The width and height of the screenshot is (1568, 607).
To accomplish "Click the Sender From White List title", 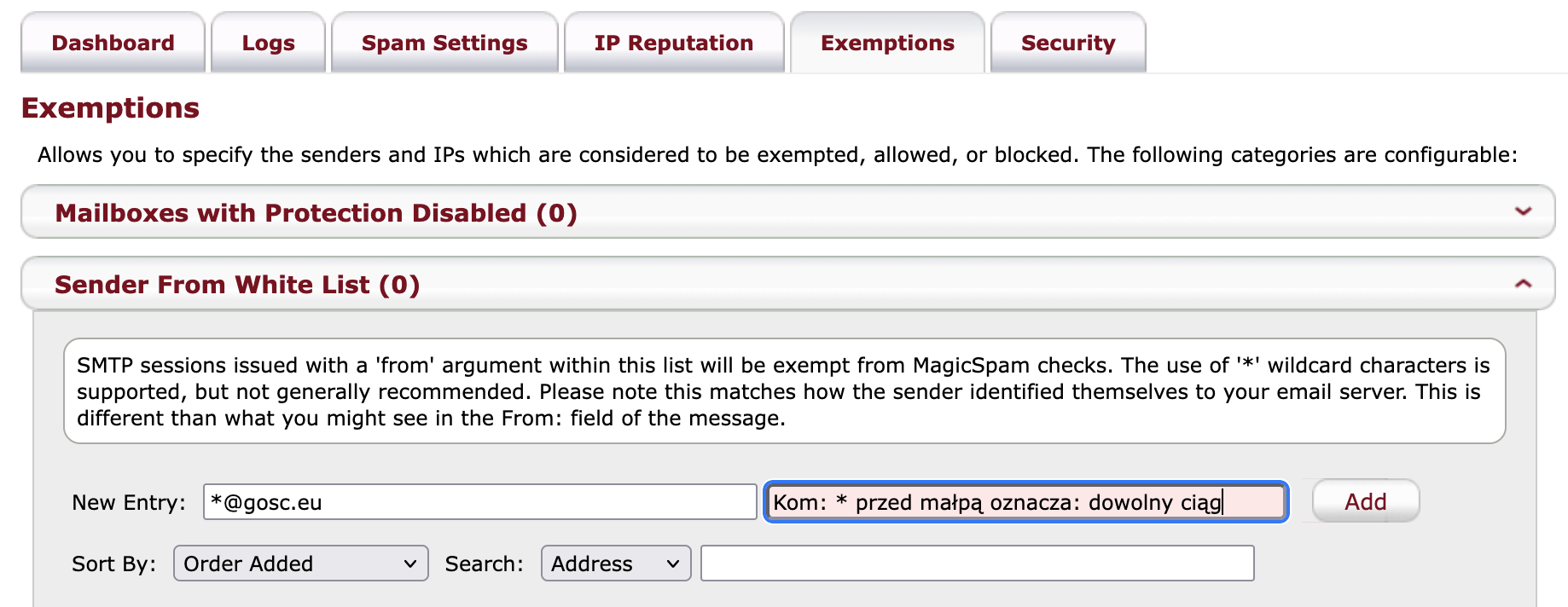I will [x=237, y=285].
